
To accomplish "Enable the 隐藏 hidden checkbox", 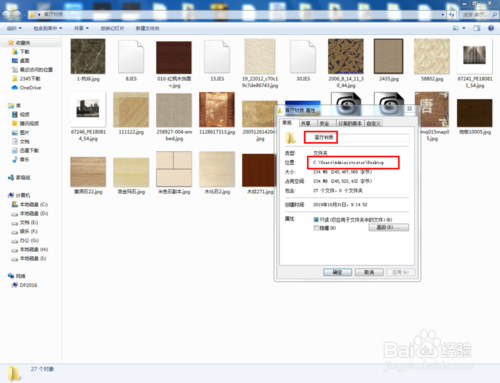I will pyautogui.click(x=316, y=228).
